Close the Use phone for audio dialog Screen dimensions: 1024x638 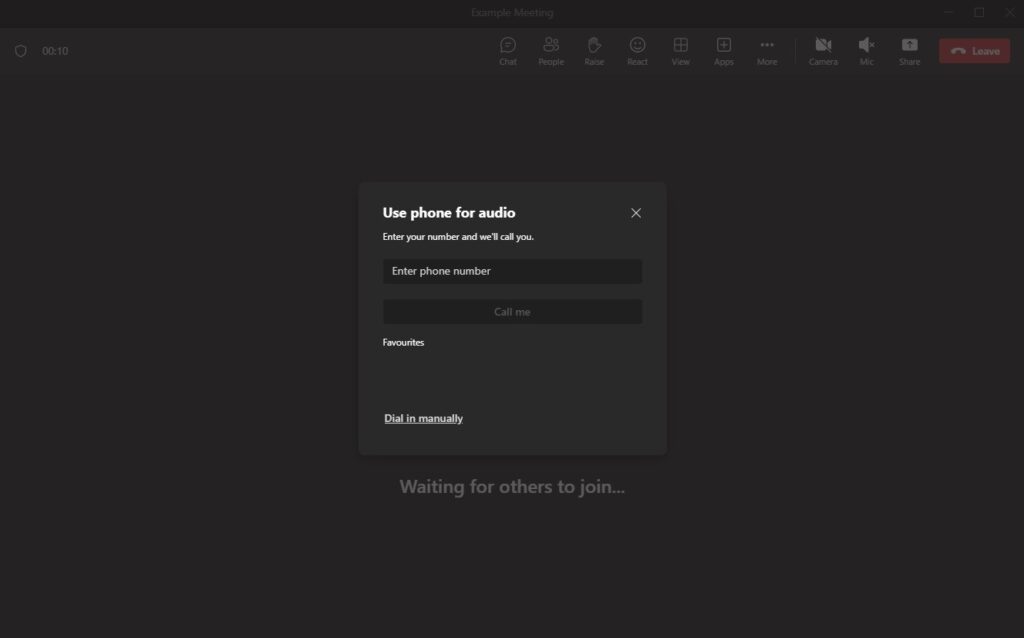pos(635,213)
